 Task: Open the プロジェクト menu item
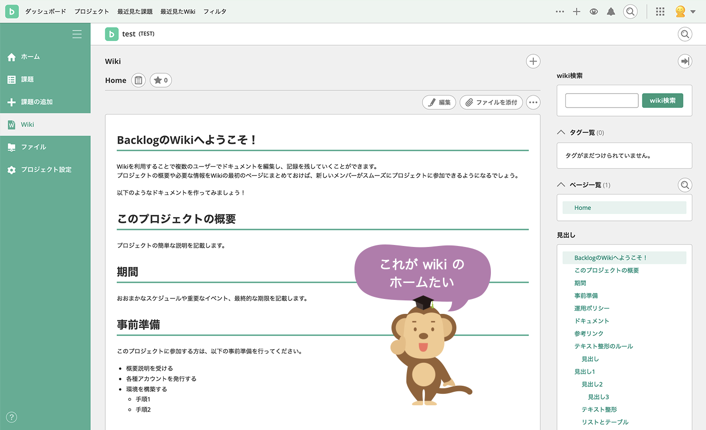pos(92,11)
